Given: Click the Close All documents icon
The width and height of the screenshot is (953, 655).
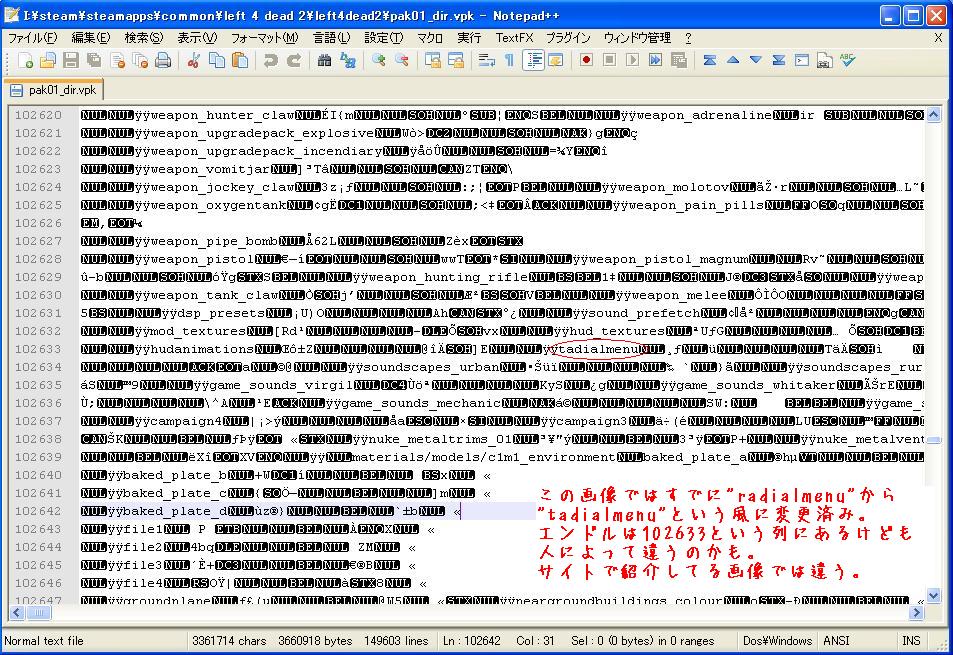Looking at the screenshot, I should click(x=140, y=60).
